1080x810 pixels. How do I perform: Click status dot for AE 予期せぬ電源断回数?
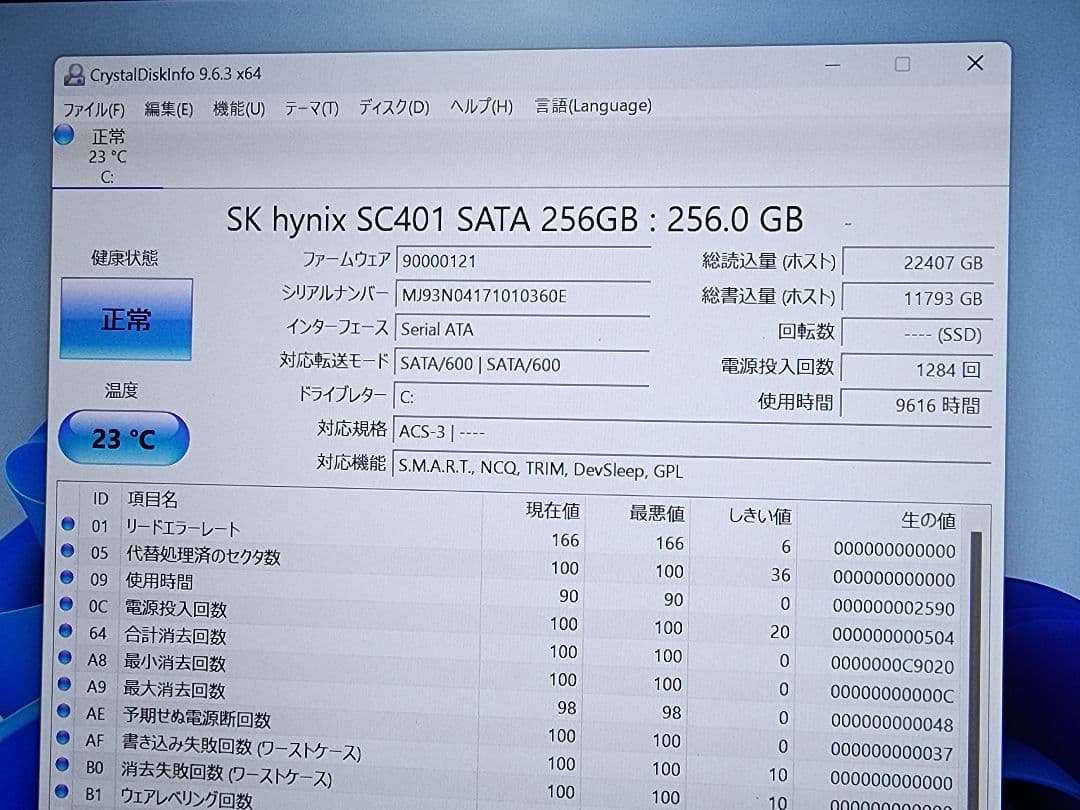pyautogui.click(x=63, y=711)
